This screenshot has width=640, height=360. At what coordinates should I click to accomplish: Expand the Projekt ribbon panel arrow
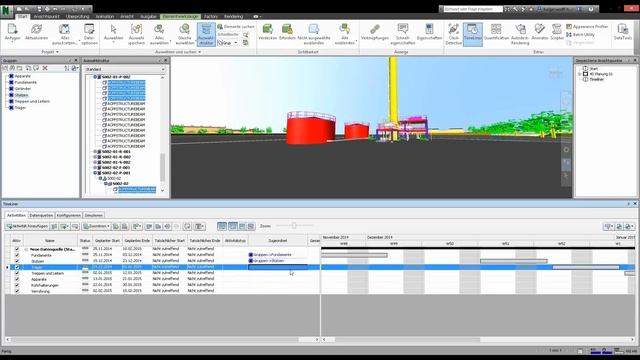pyautogui.click(x=57, y=52)
